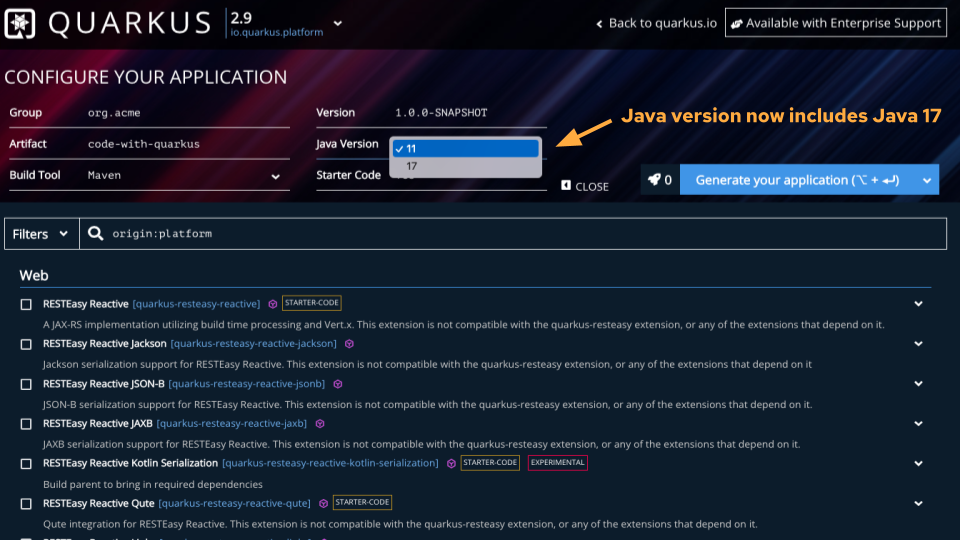
Task: Check the RESTEasy Reactive extension checkbox
Action: pyautogui.click(x=27, y=304)
